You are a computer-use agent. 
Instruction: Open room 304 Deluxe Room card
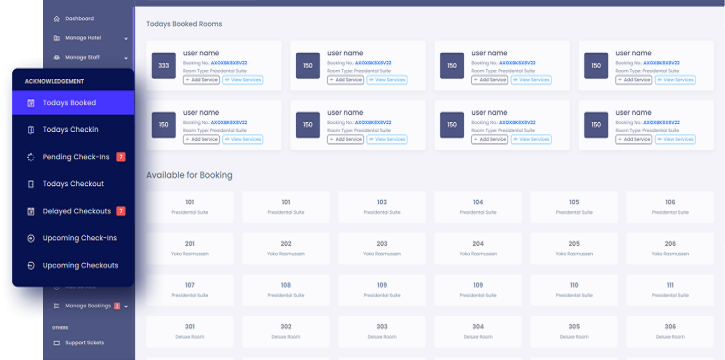478,332
